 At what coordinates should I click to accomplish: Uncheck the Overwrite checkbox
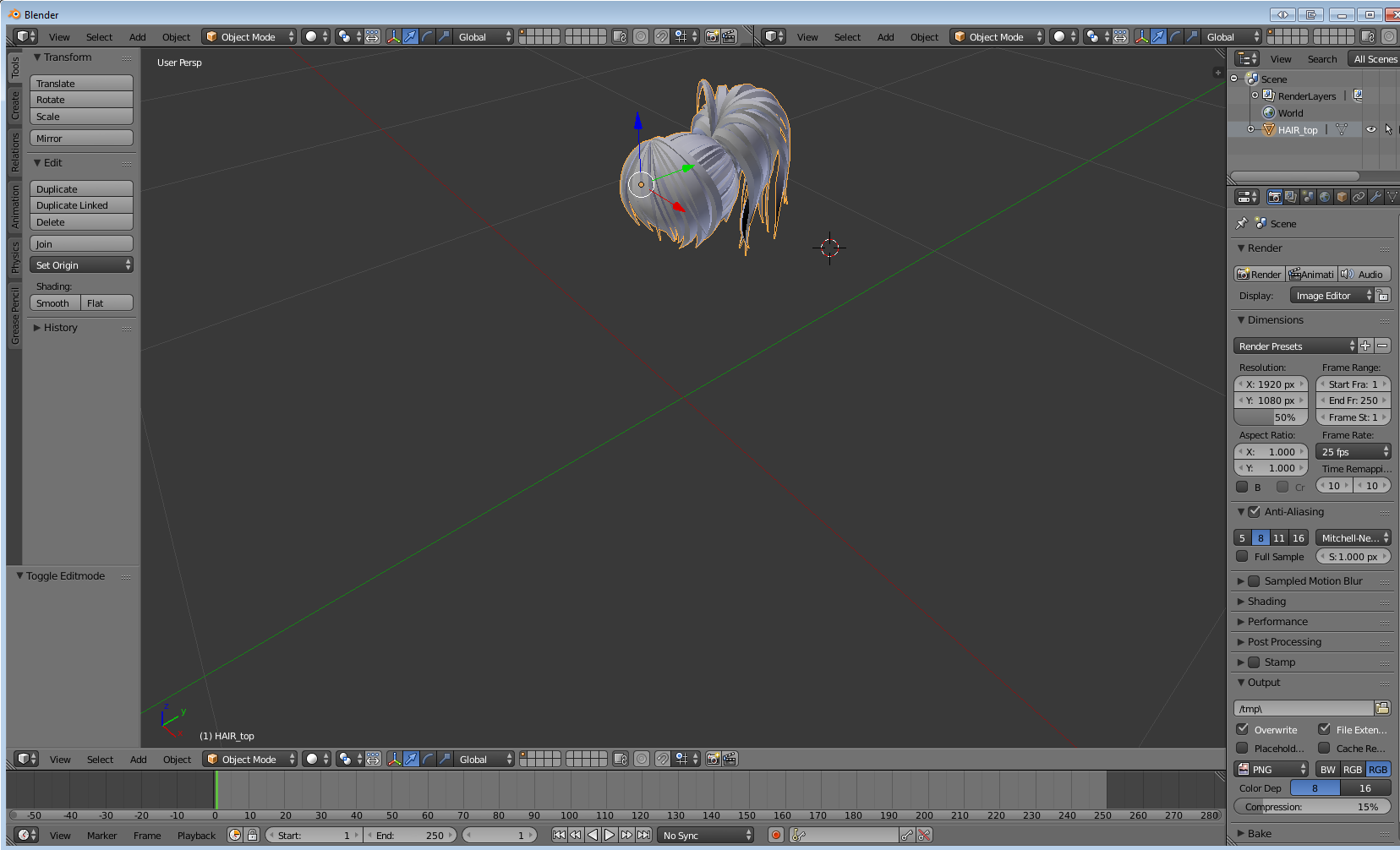[1243, 729]
